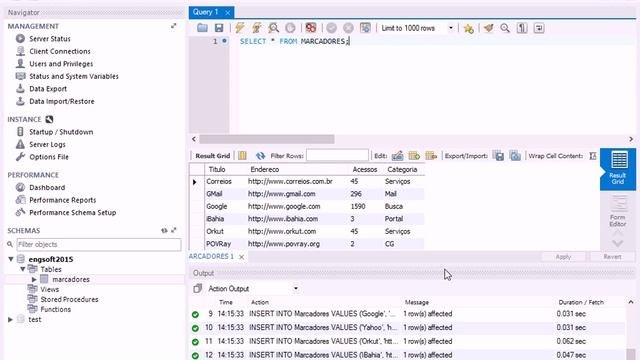Select the Stored Procedures tree item
The height and width of the screenshot is (360, 640).
click(69, 300)
